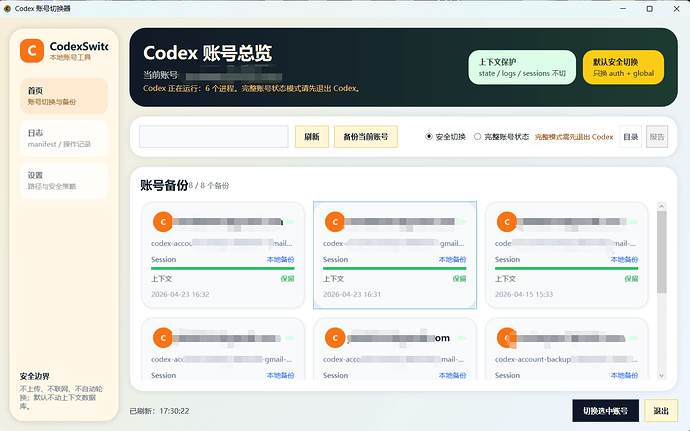Click the green status dot on the 2026-04-15 card
The width and height of the screenshot is (690, 431).
(633, 222)
